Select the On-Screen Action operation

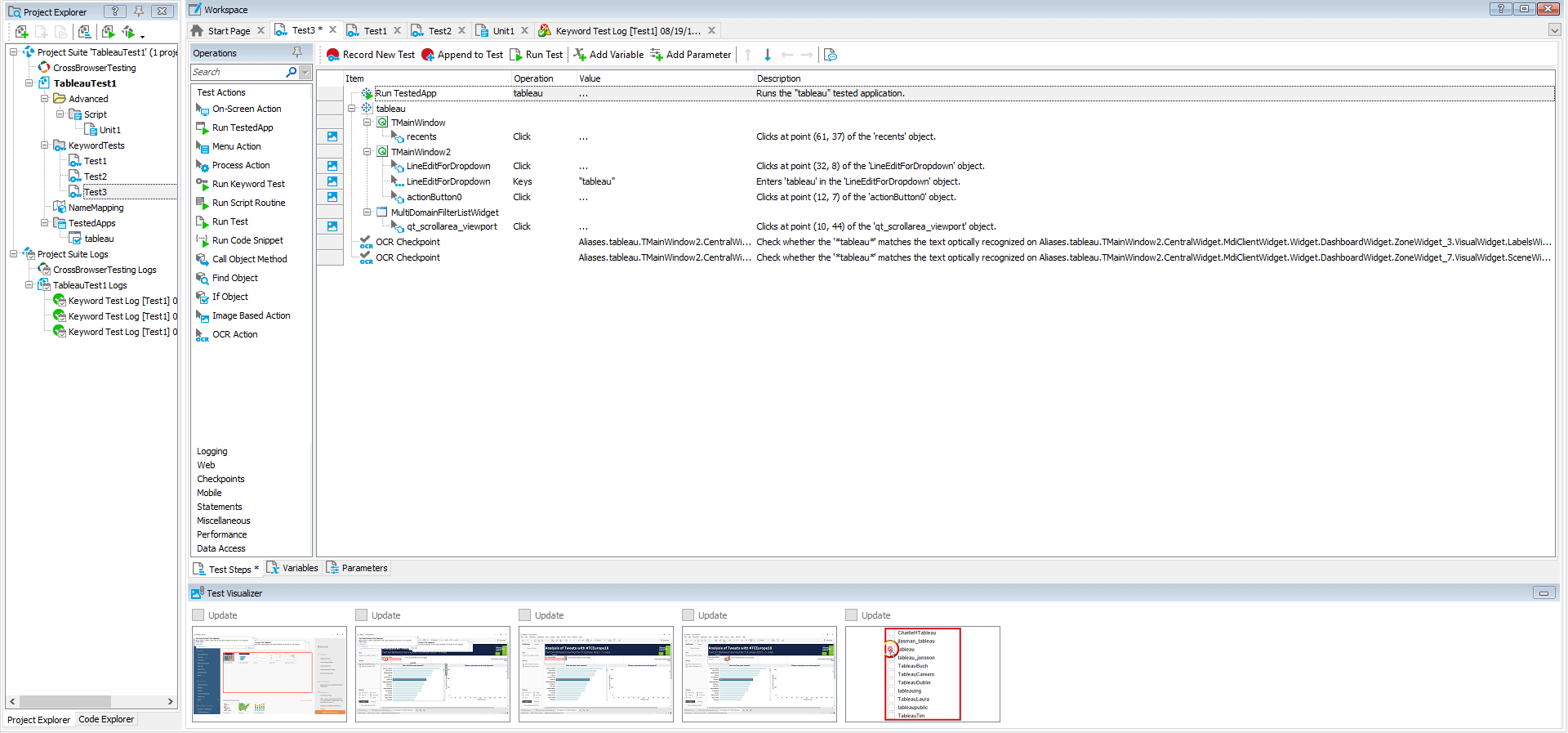(238, 109)
